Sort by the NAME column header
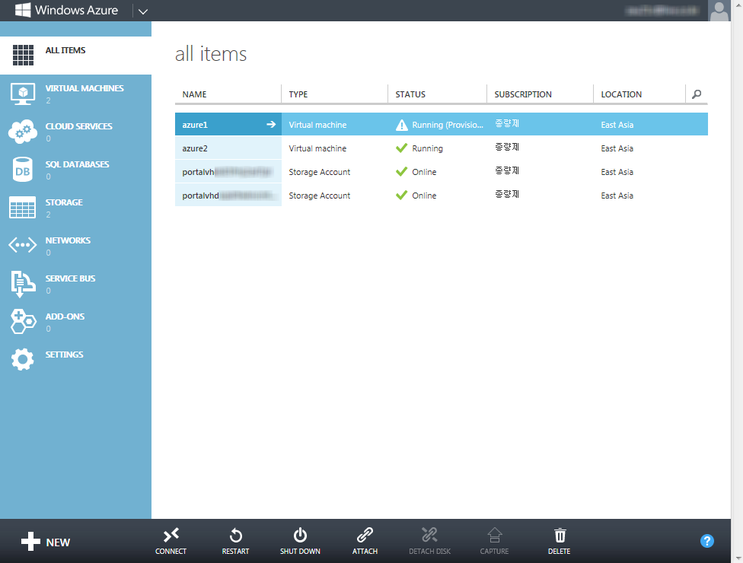 click(194, 94)
